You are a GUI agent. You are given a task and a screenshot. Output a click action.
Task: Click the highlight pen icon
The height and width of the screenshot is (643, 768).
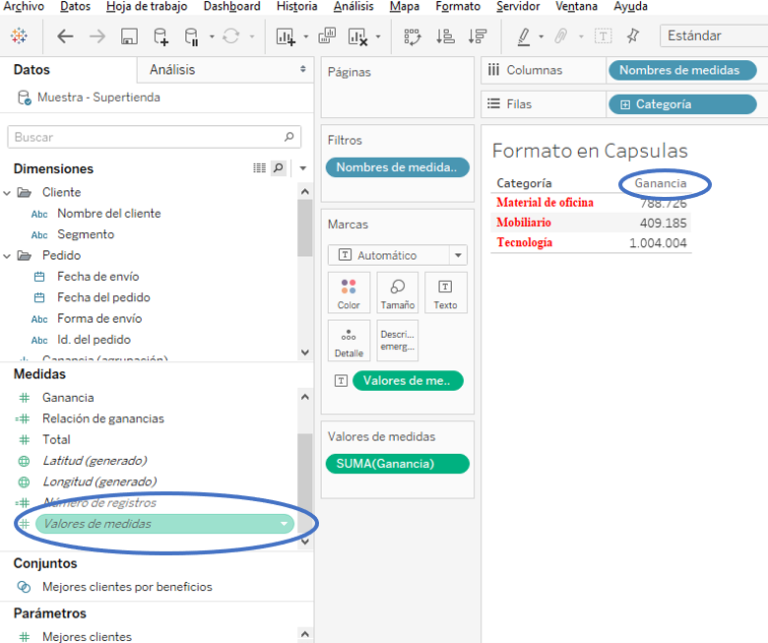click(523, 37)
